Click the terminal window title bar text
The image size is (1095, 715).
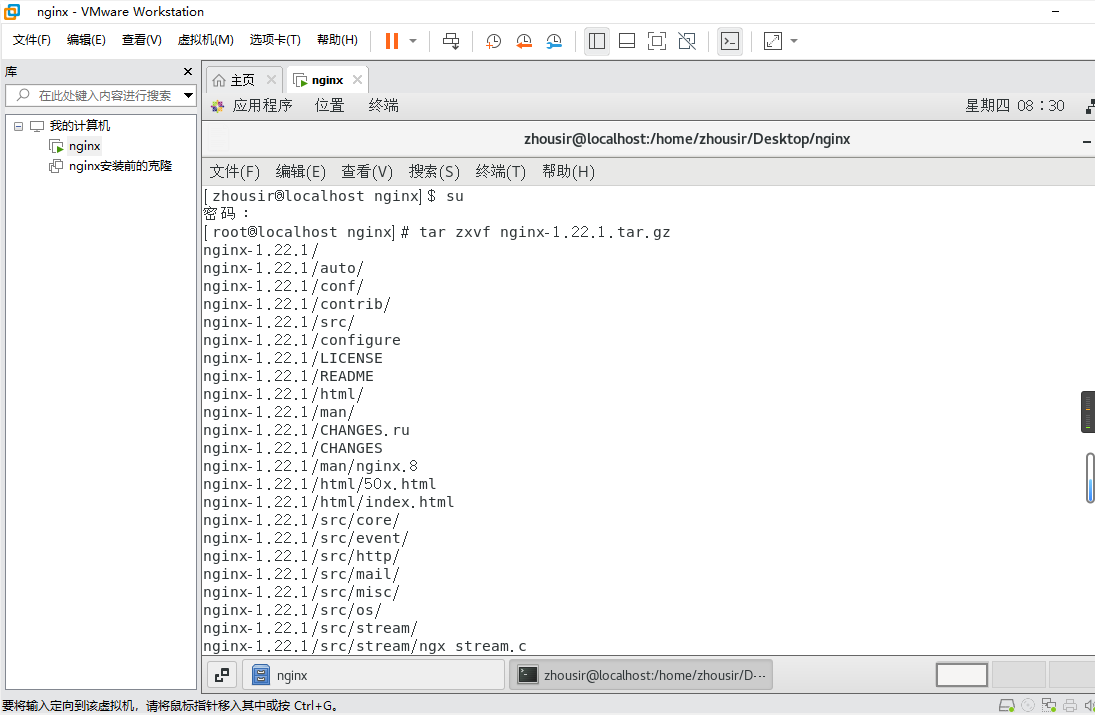687,139
